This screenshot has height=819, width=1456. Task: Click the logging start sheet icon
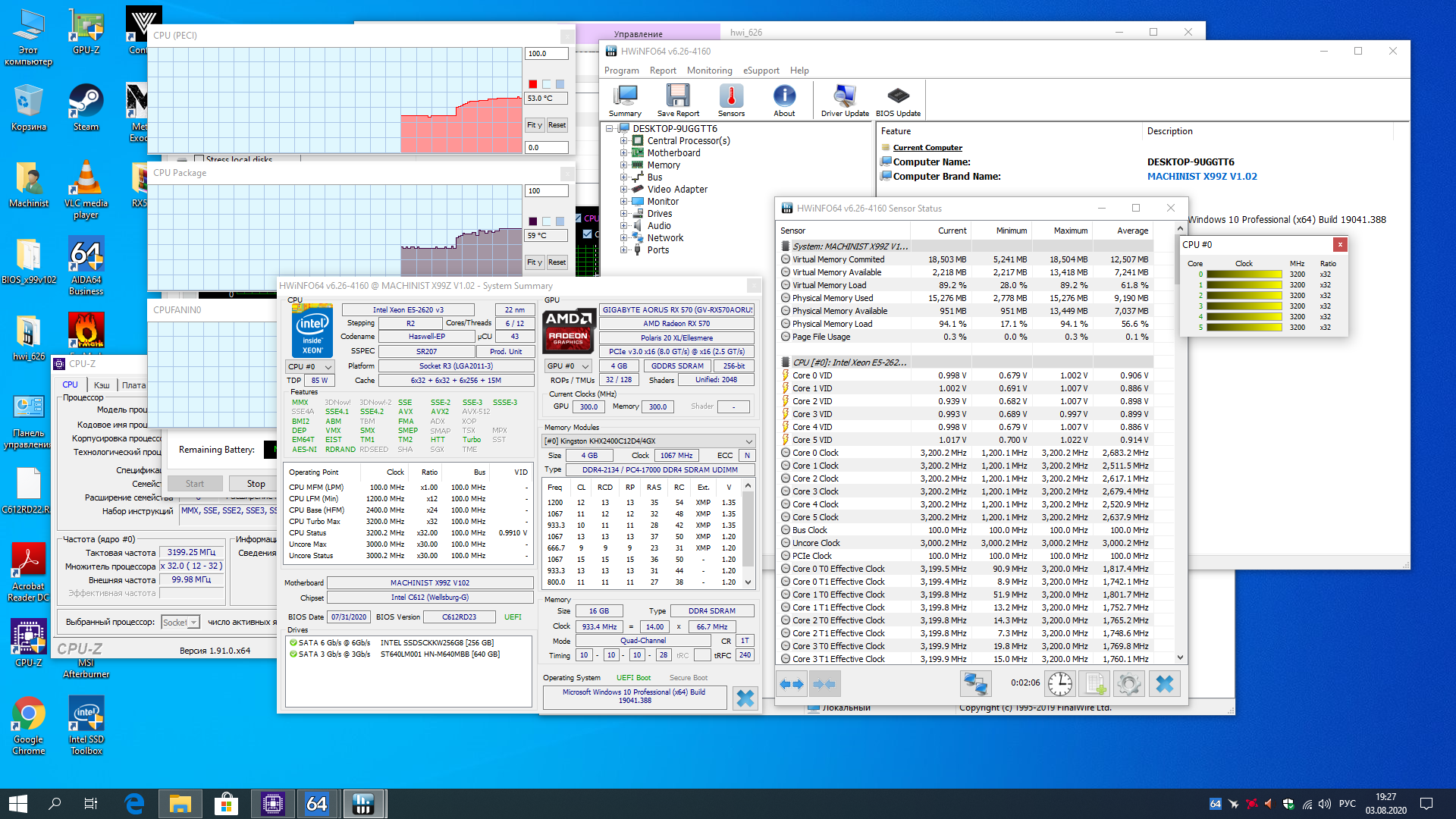pos(1094,684)
